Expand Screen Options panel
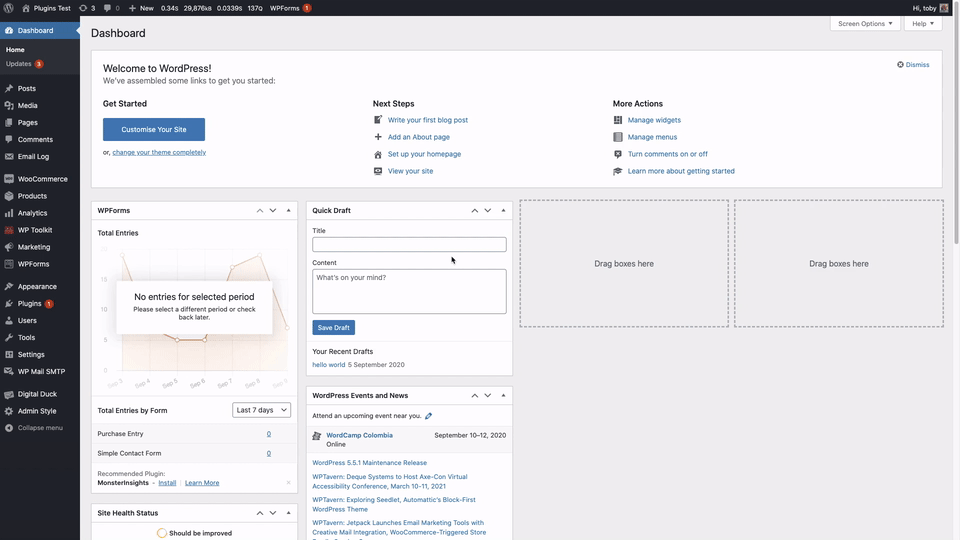 pyautogui.click(x=864, y=23)
